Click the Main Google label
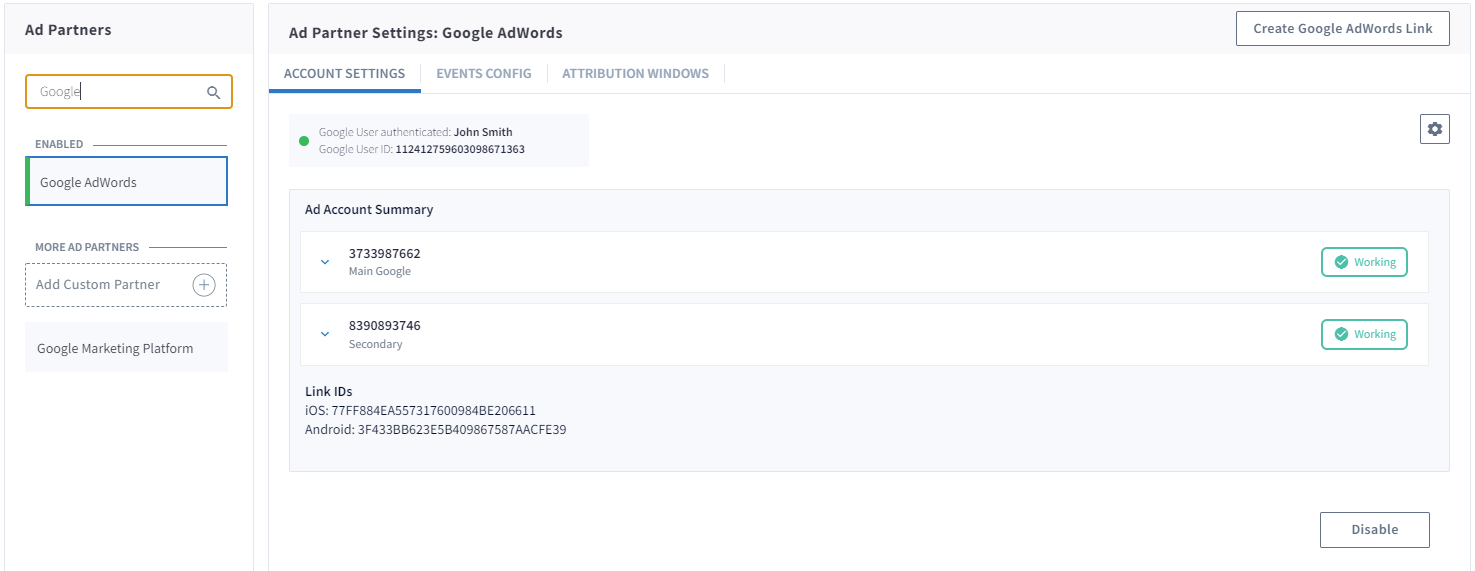This screenshot has width=1475, height=571. pyautogui.click(x=379, y=271)
